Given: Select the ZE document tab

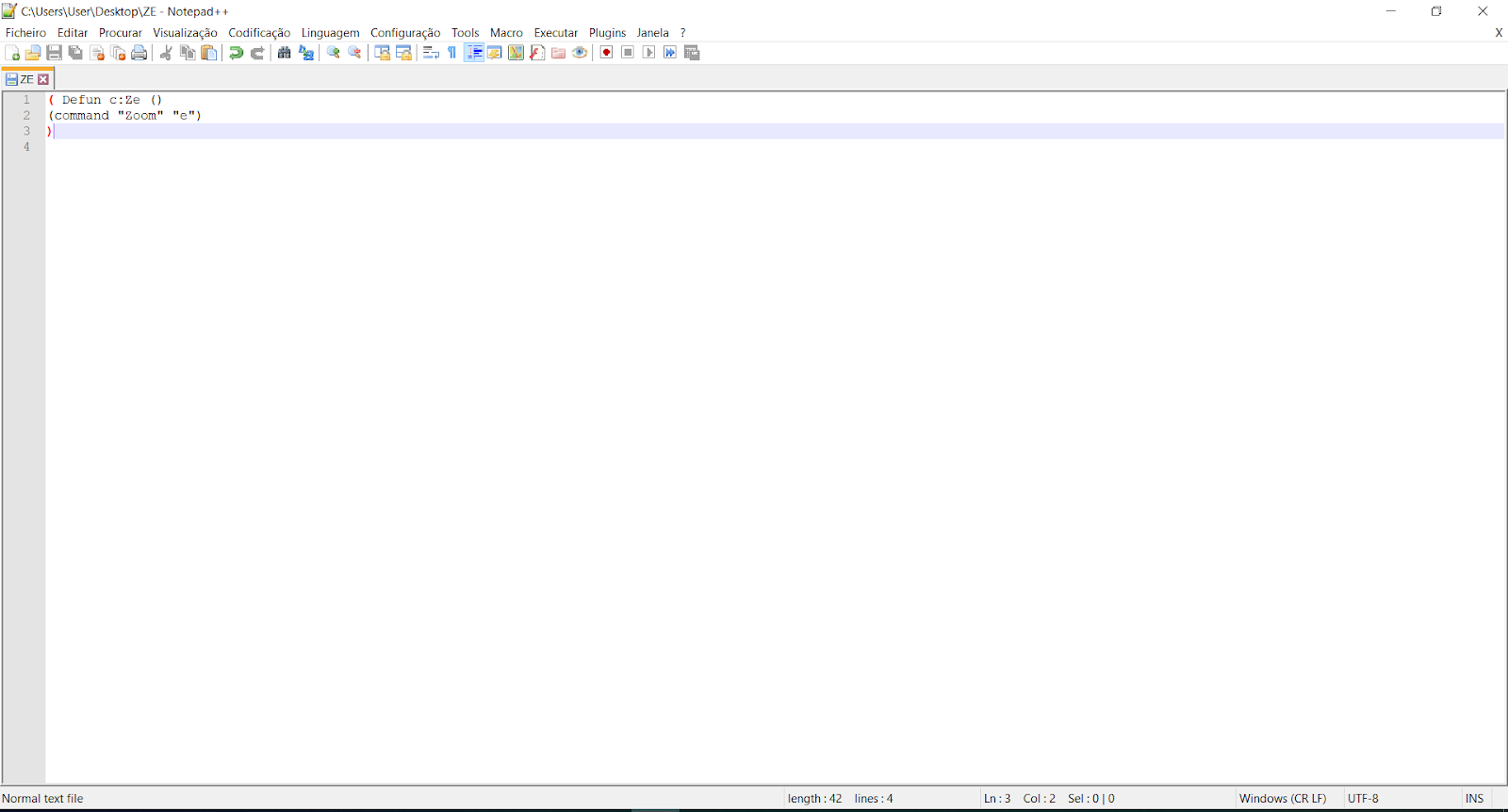Looking at the screenshot, I should (27, 79).
